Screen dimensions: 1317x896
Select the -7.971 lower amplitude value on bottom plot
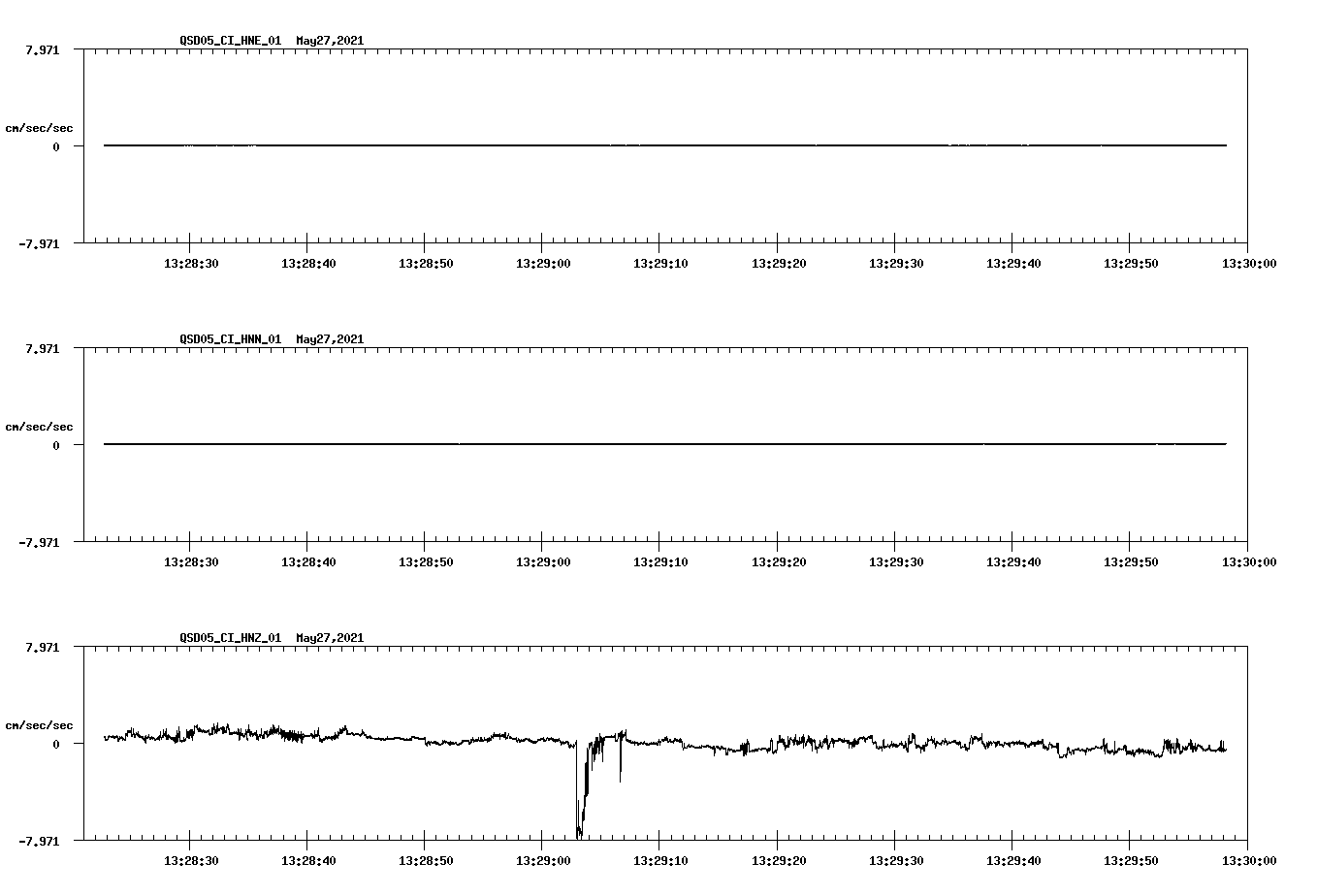point(38,840)
